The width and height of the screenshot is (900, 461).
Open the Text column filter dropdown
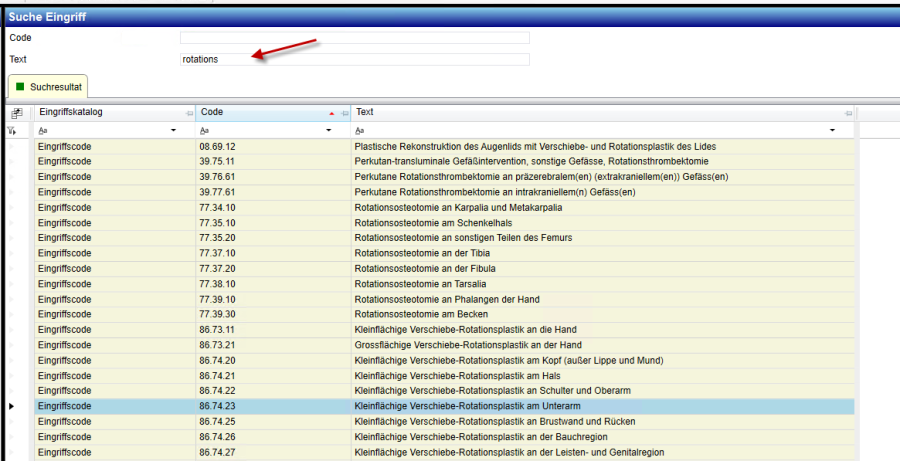click(833, 131)
